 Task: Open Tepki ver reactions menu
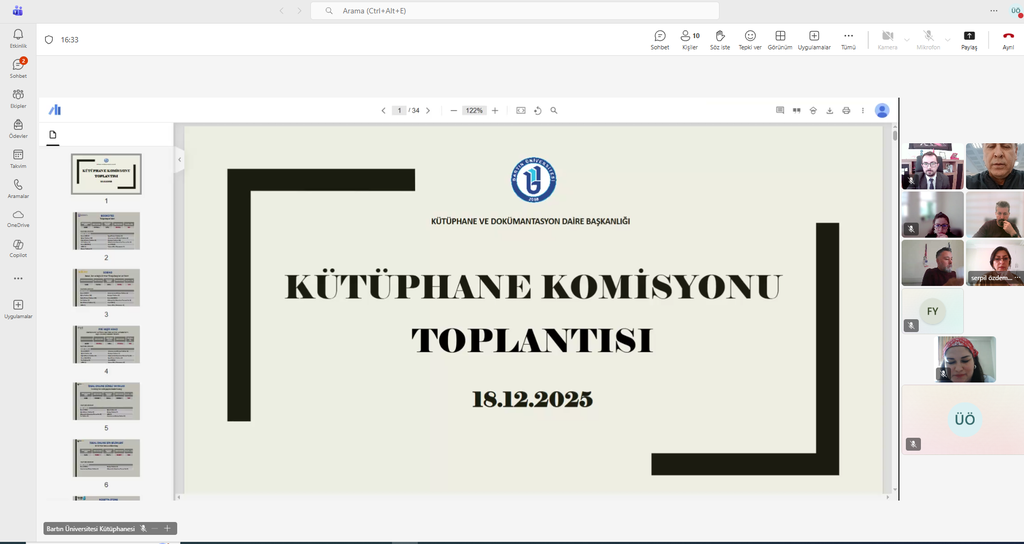click(750, 39)
